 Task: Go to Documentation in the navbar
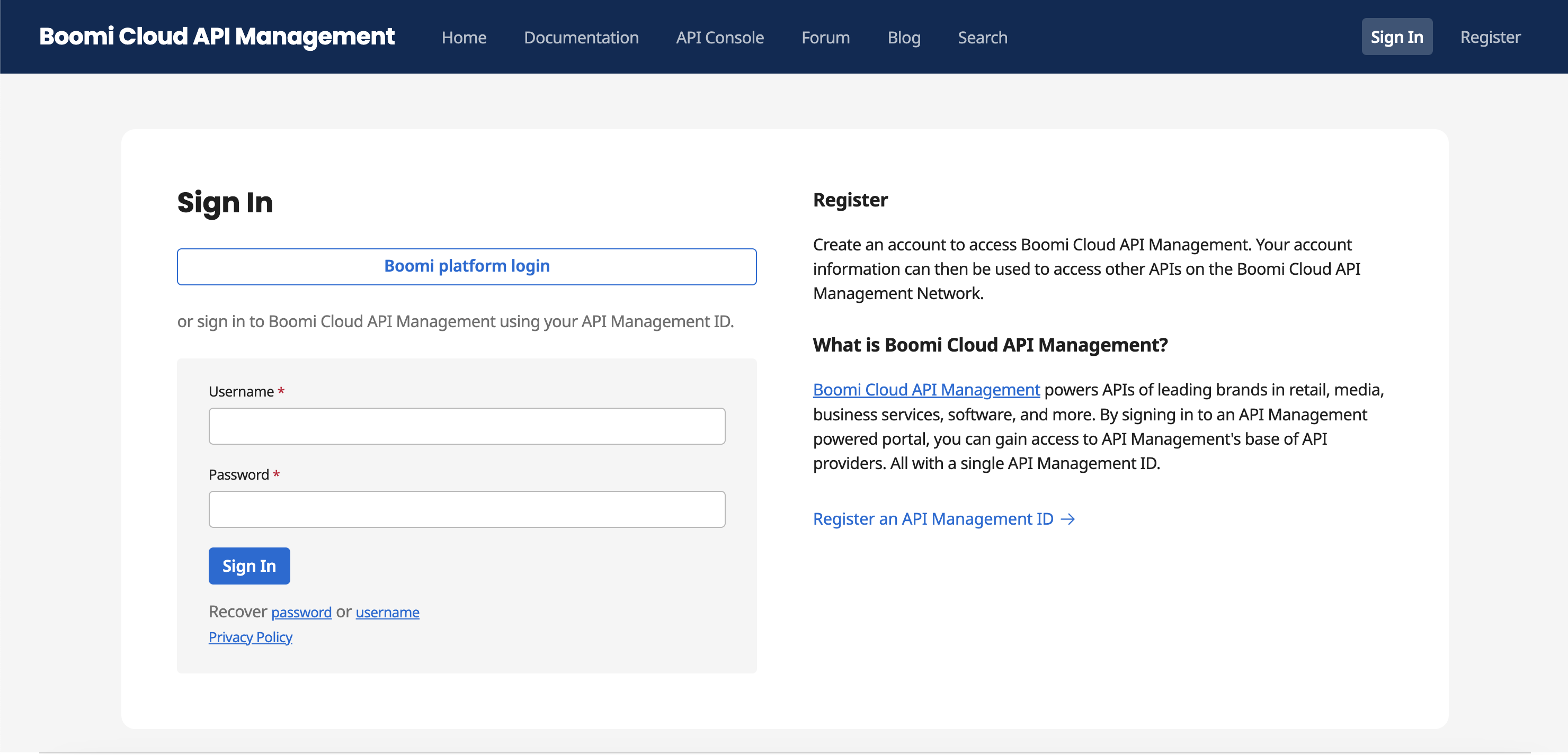click(x=581, y=38)
